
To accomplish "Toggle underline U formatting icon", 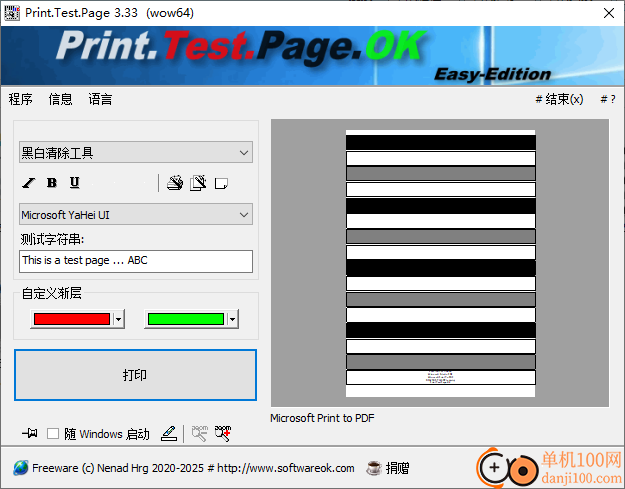I will [75, 183].
